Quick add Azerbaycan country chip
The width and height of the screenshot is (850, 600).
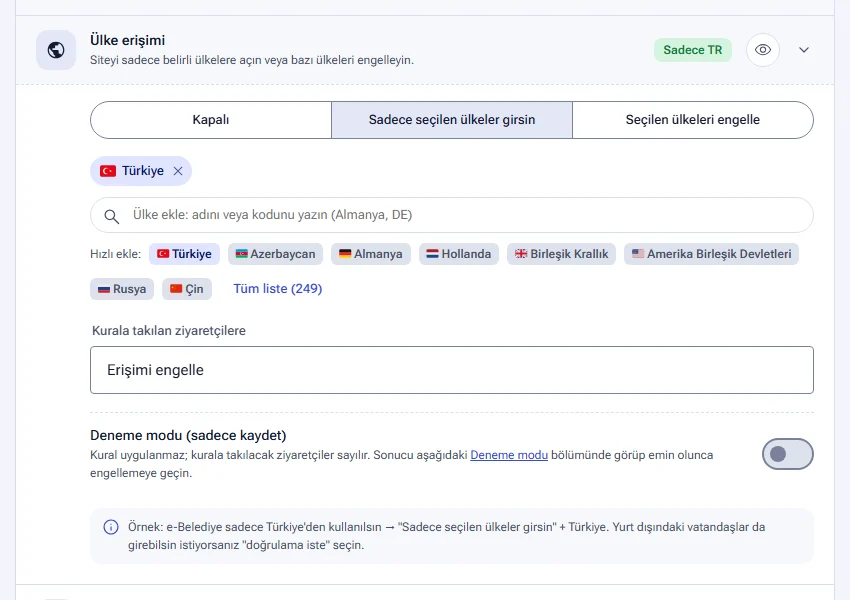click(275, 254)
